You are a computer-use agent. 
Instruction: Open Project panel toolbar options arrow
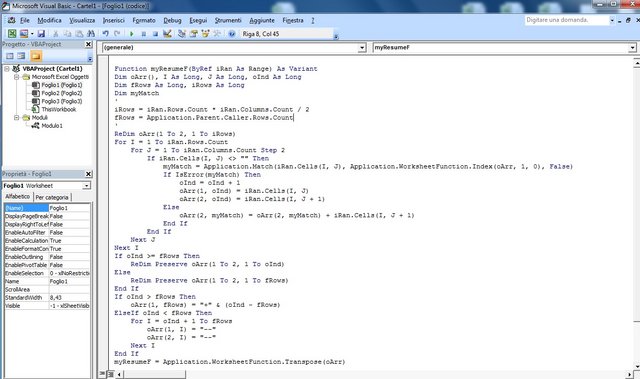(90, 59)
